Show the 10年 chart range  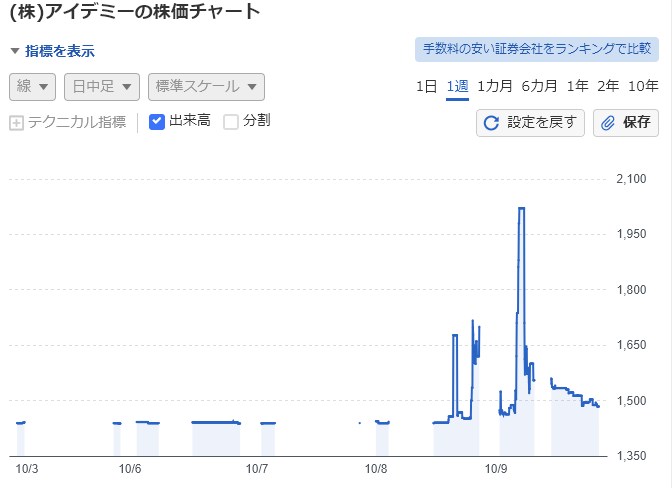click(643, 86)
